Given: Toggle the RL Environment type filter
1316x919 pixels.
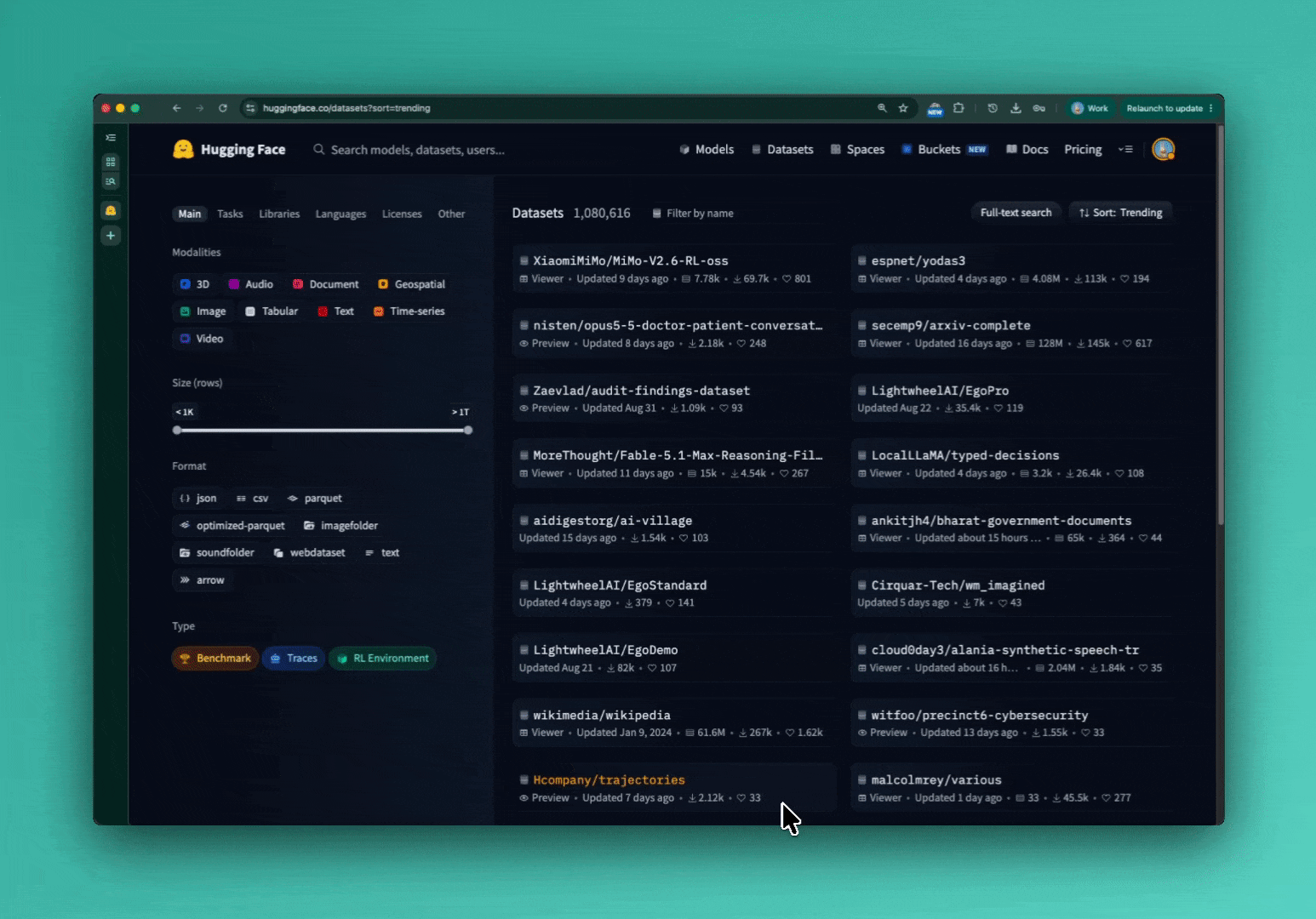Looking at the screenshot, I should coord(382,659).
